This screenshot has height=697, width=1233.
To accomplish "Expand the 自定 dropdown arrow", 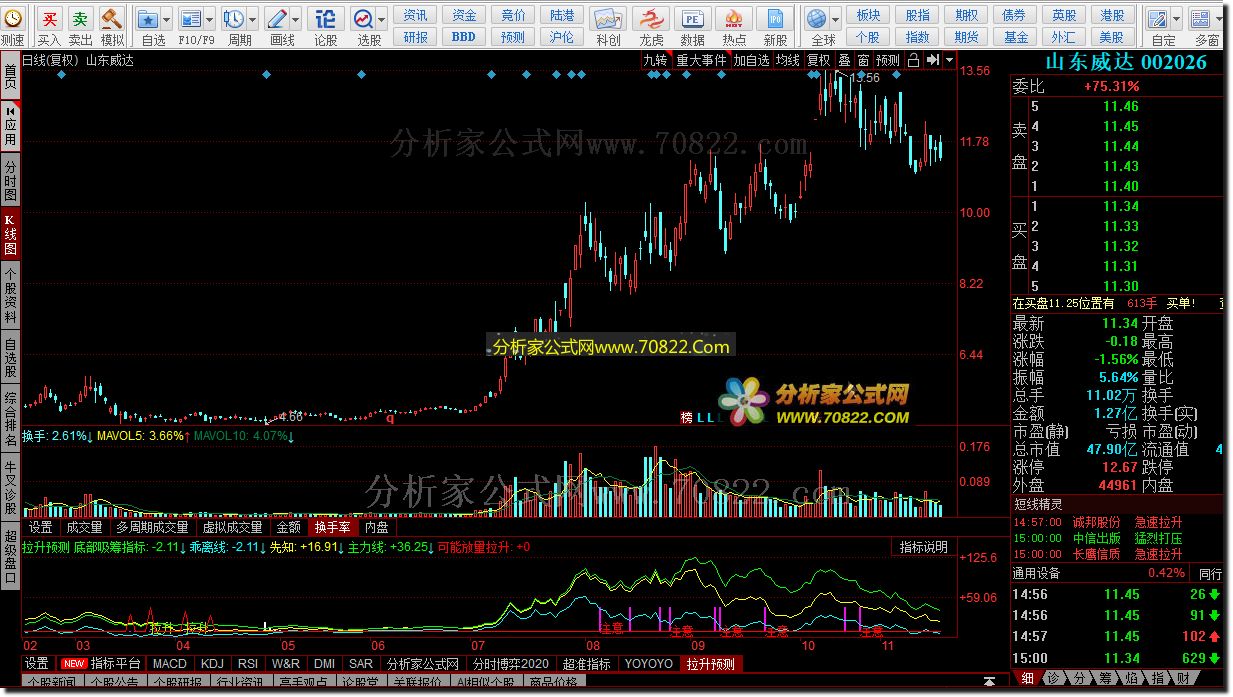I will coord(1177,19).
